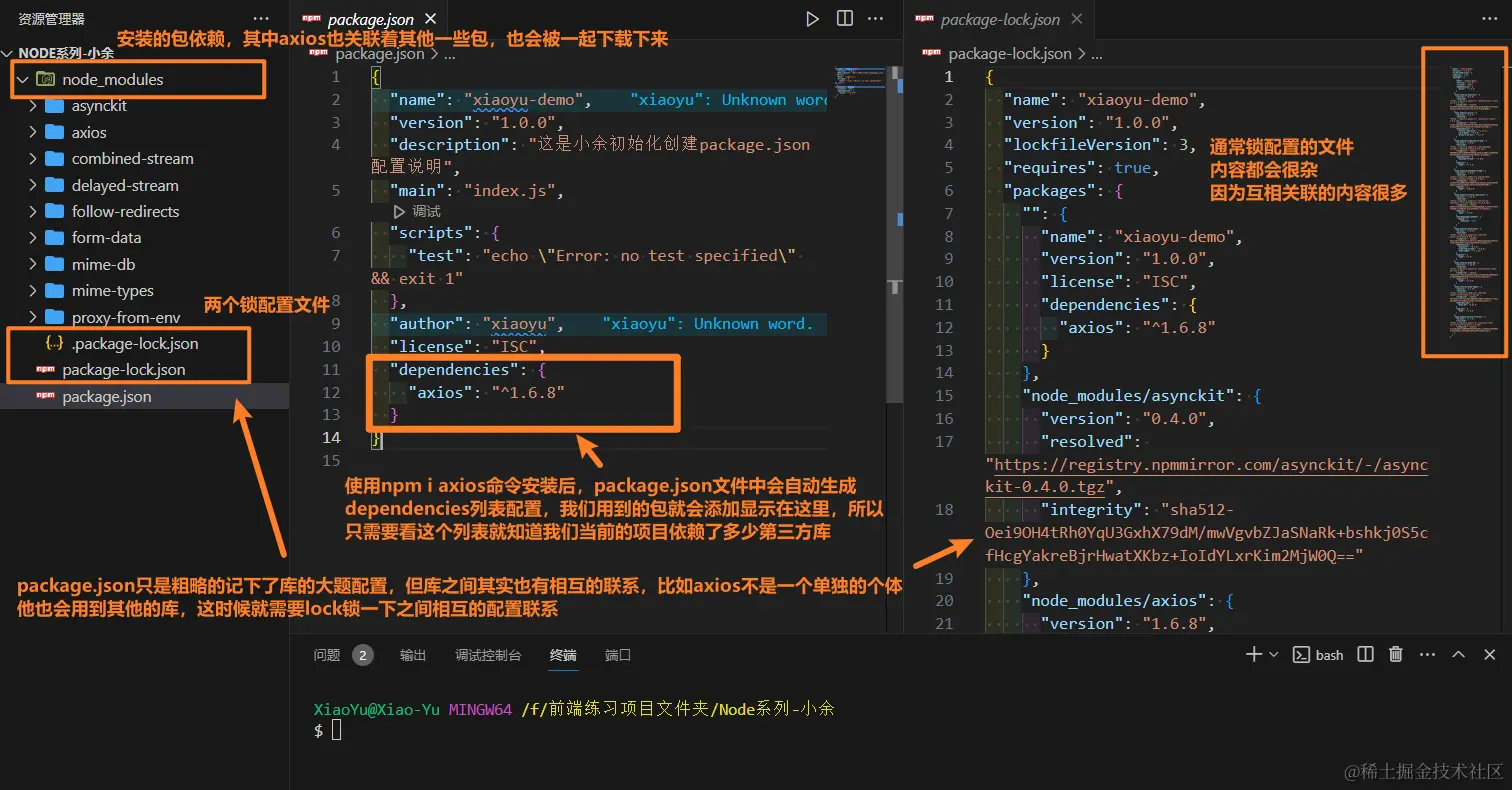Click the "lockfileVersion": 3 line
Image resolution: width=1512 pixels, height=790 pixels.
[x=1101, y=145]
